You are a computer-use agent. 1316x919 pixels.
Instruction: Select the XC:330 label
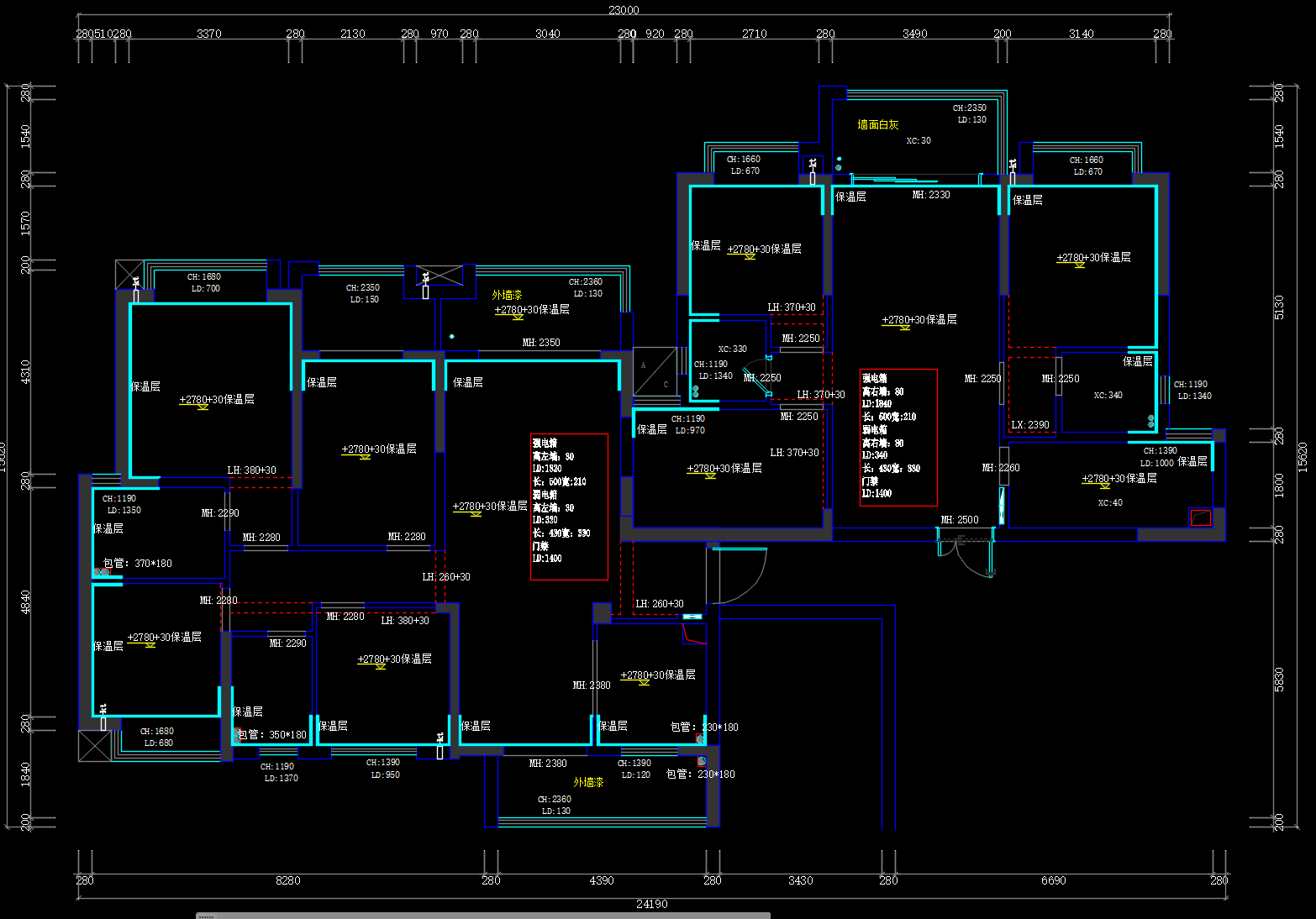(732, 349)
